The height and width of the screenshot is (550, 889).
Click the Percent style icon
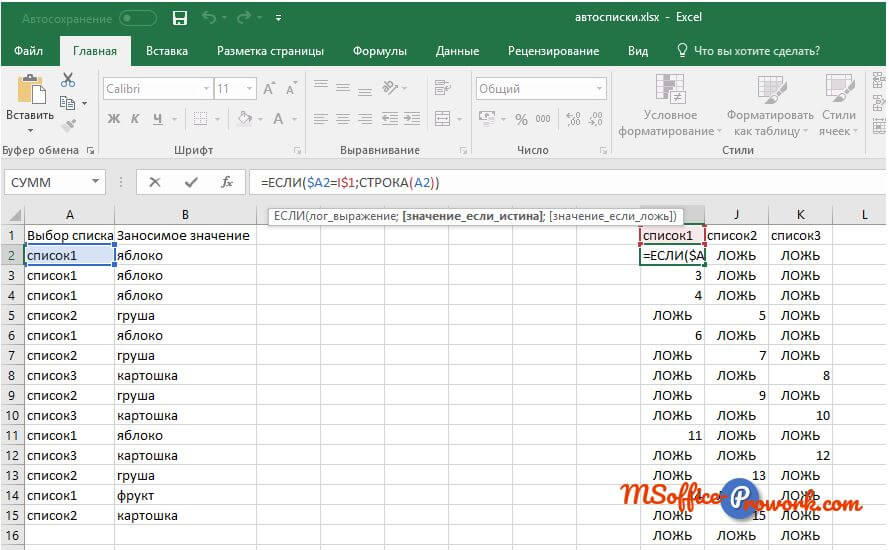[x=521, y=119]
